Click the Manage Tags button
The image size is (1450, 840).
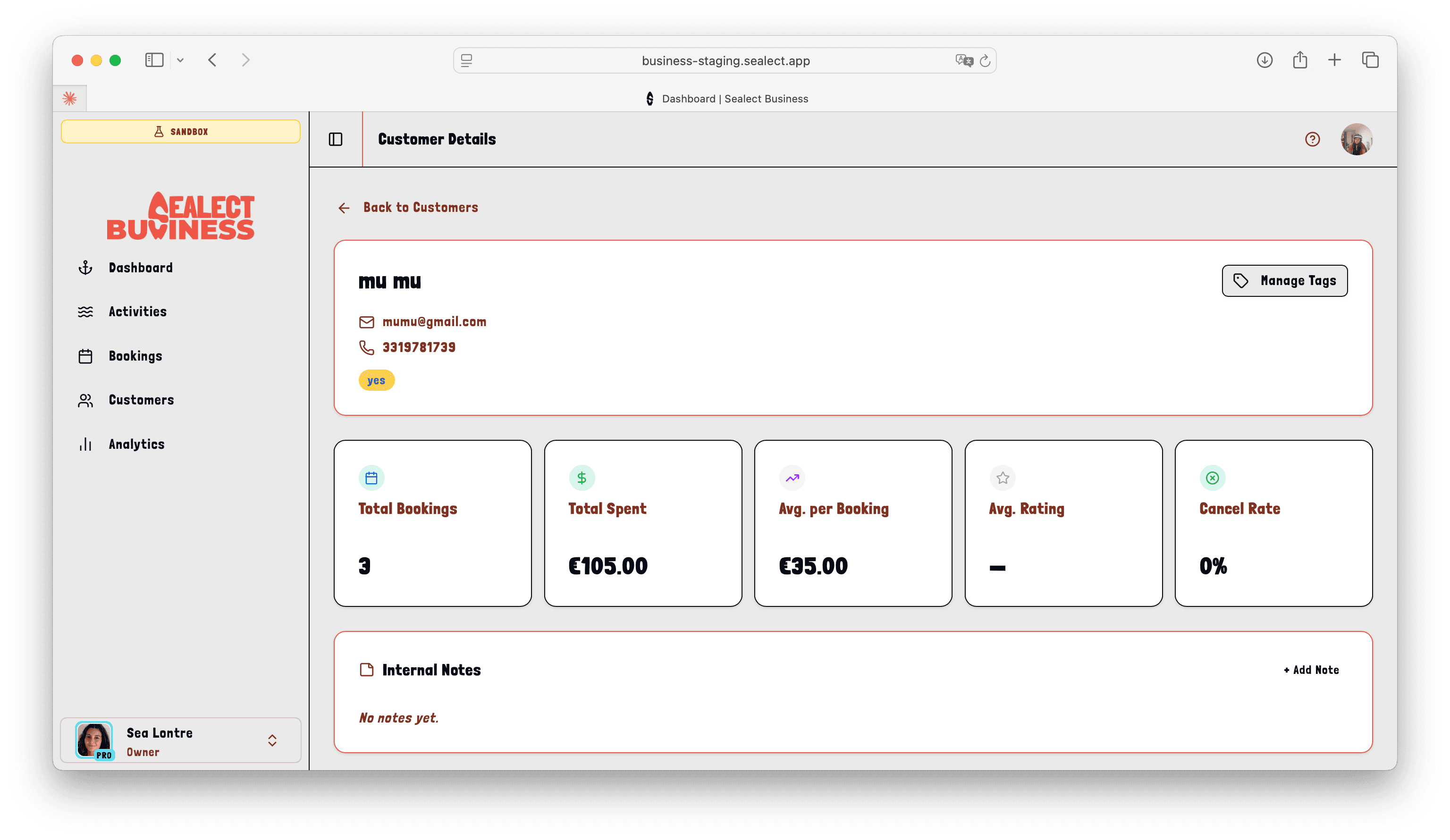click(1285, 281)
